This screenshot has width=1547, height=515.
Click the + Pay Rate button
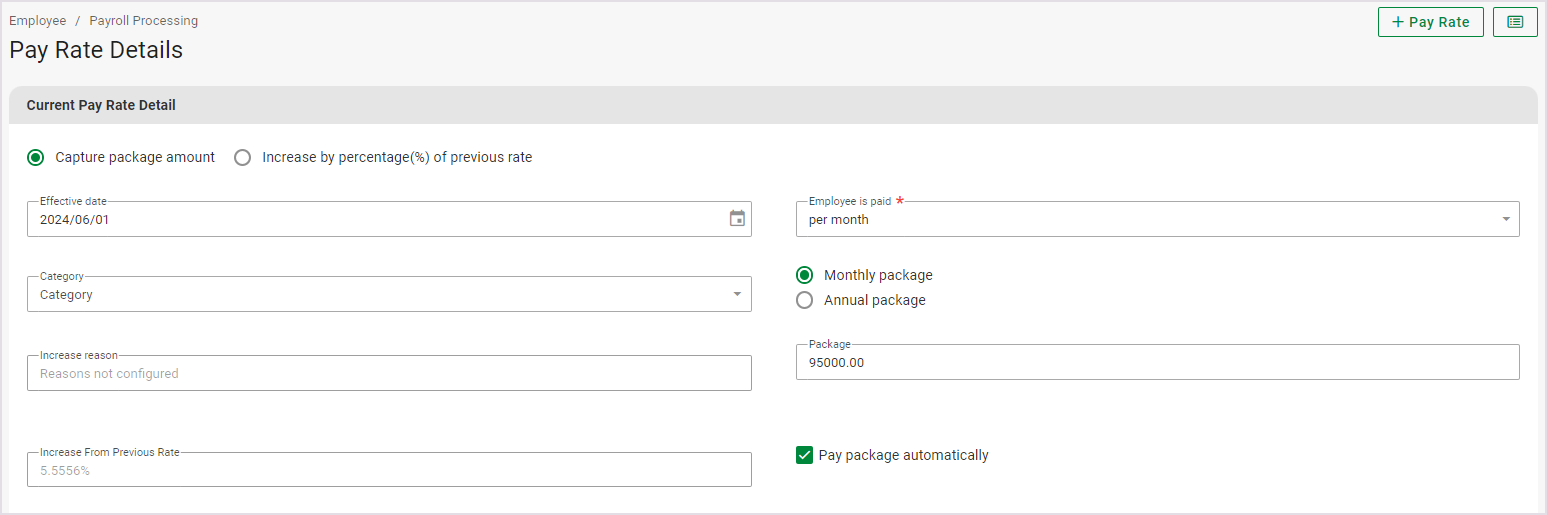tap(1430, 22)
